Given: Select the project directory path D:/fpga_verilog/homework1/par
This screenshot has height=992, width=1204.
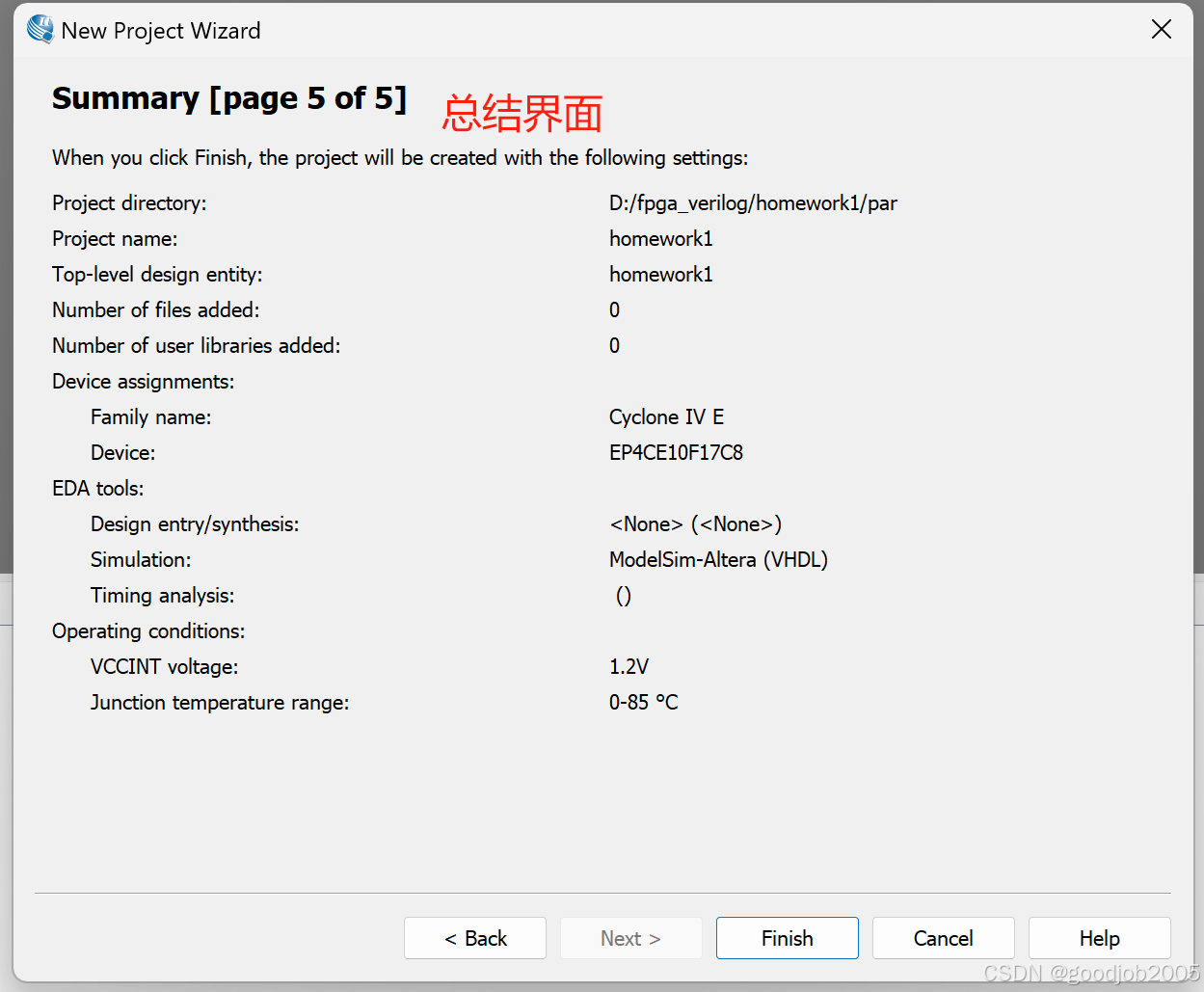Looking at the screenshot, I should (753, 203).
